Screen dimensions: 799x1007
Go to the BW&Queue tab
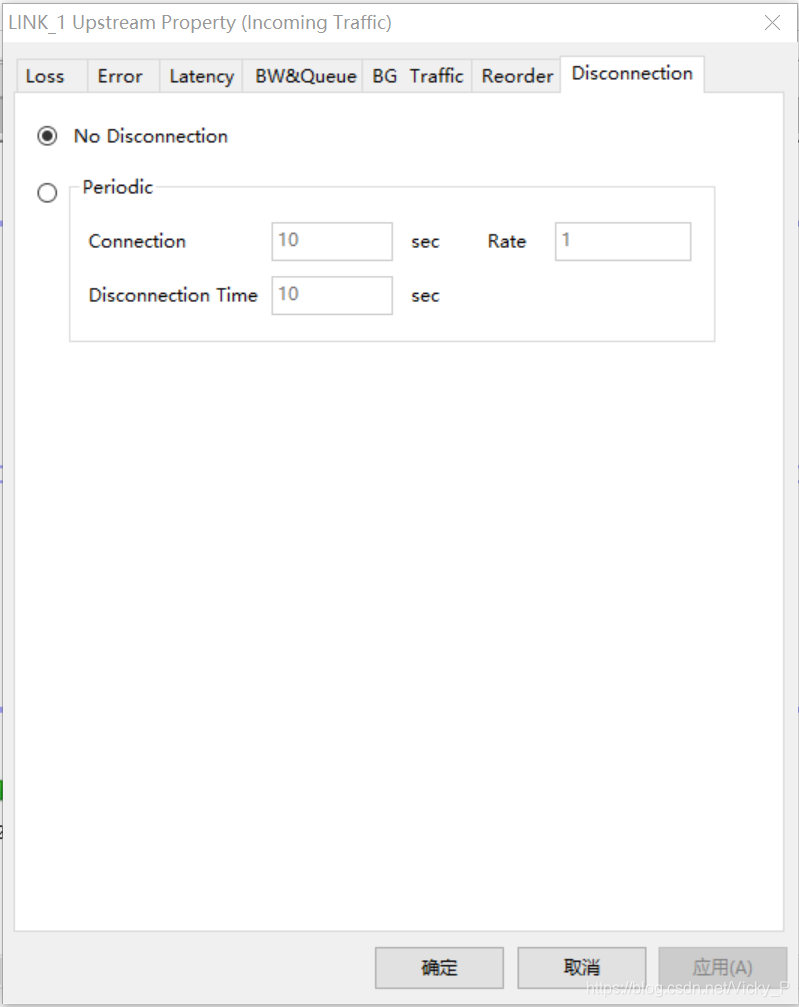point(303,76)
